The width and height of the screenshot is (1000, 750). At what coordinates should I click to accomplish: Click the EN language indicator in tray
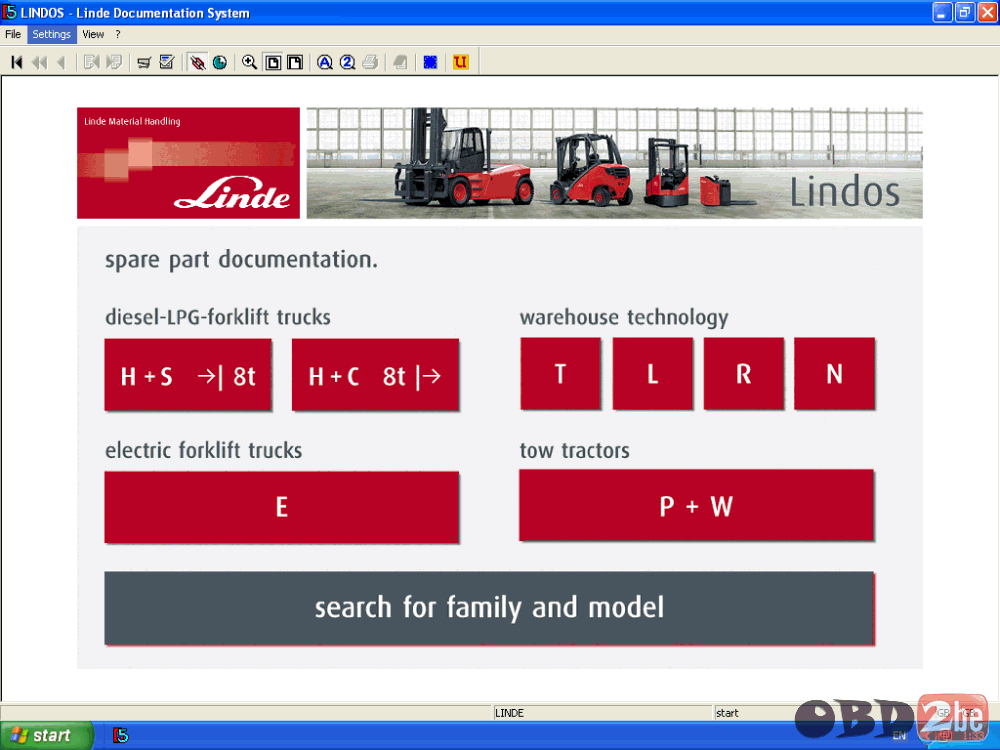(x=899, y=736)
